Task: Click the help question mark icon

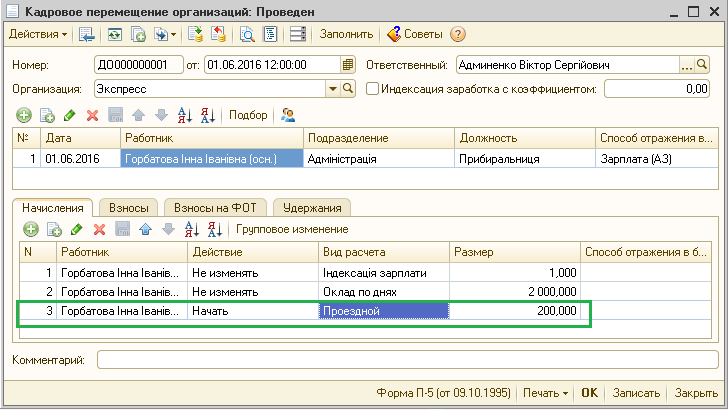Action: tap(458, 34)
